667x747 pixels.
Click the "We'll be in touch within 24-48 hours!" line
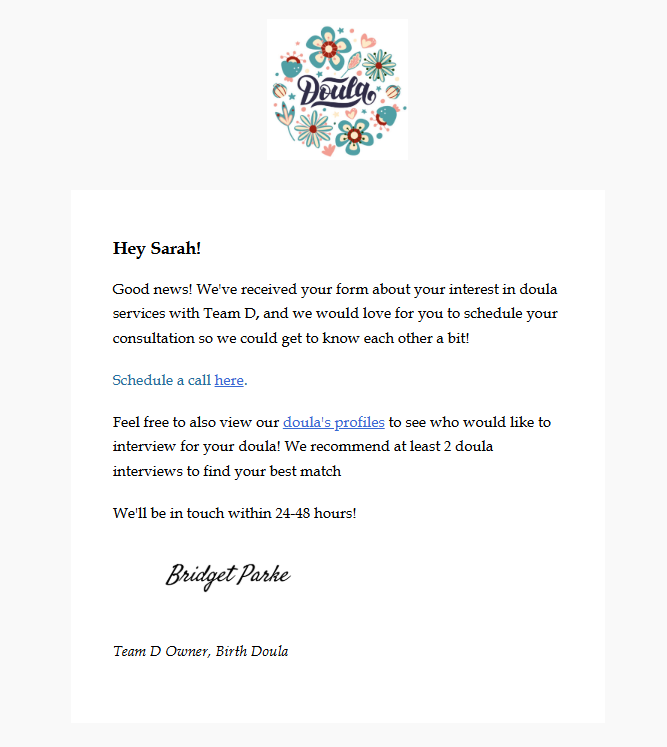234,513
